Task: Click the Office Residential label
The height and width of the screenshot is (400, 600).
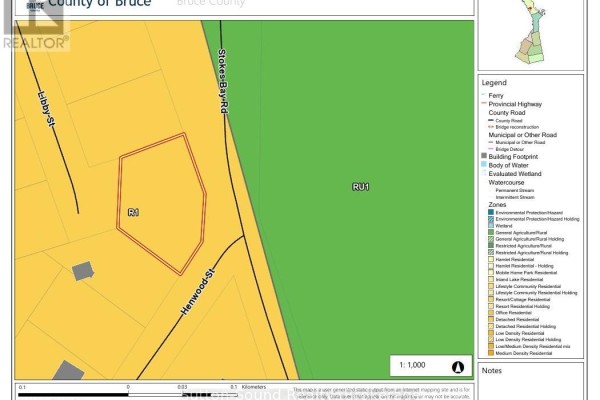Action: click(x=514, y=313)
